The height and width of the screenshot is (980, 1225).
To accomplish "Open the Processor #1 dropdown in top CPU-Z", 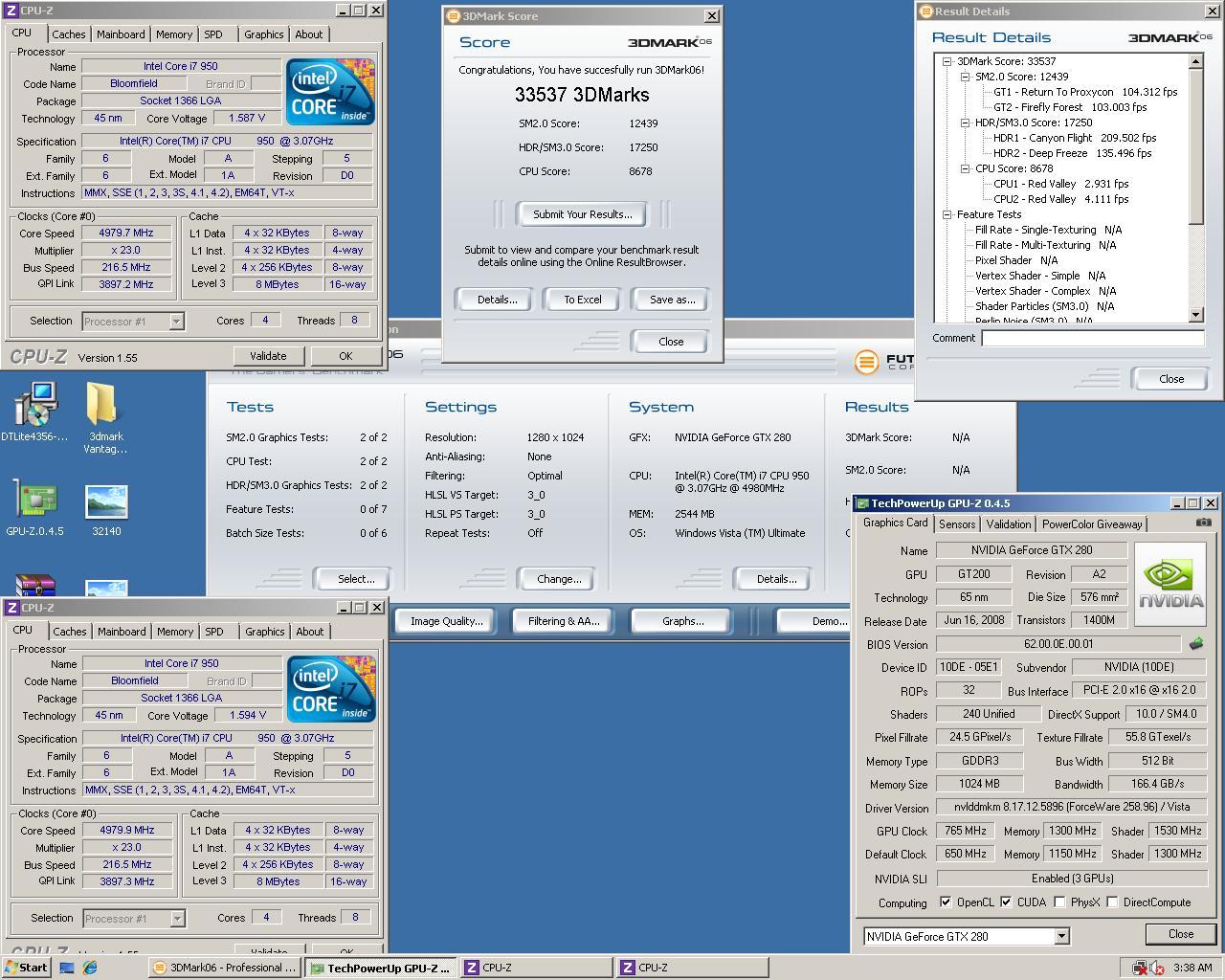I will tap(176, 322).
